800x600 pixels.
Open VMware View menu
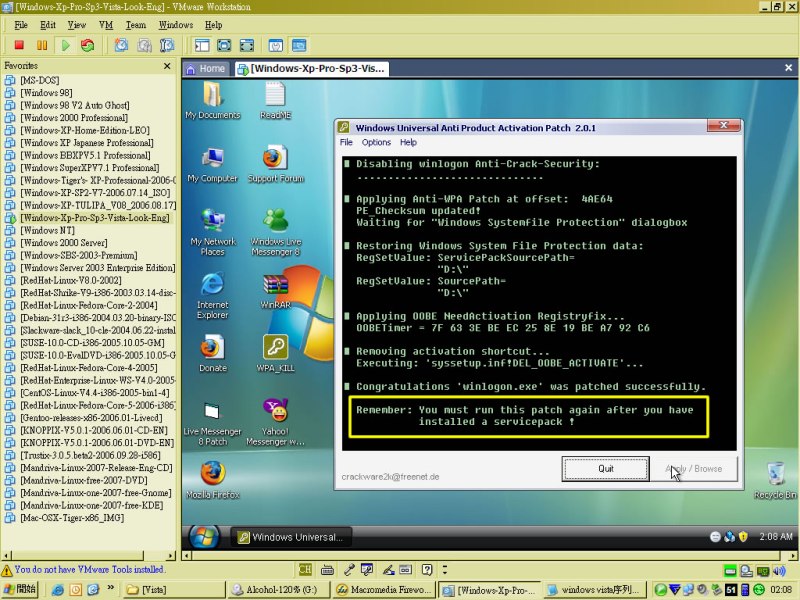click(x=77, y=25)
